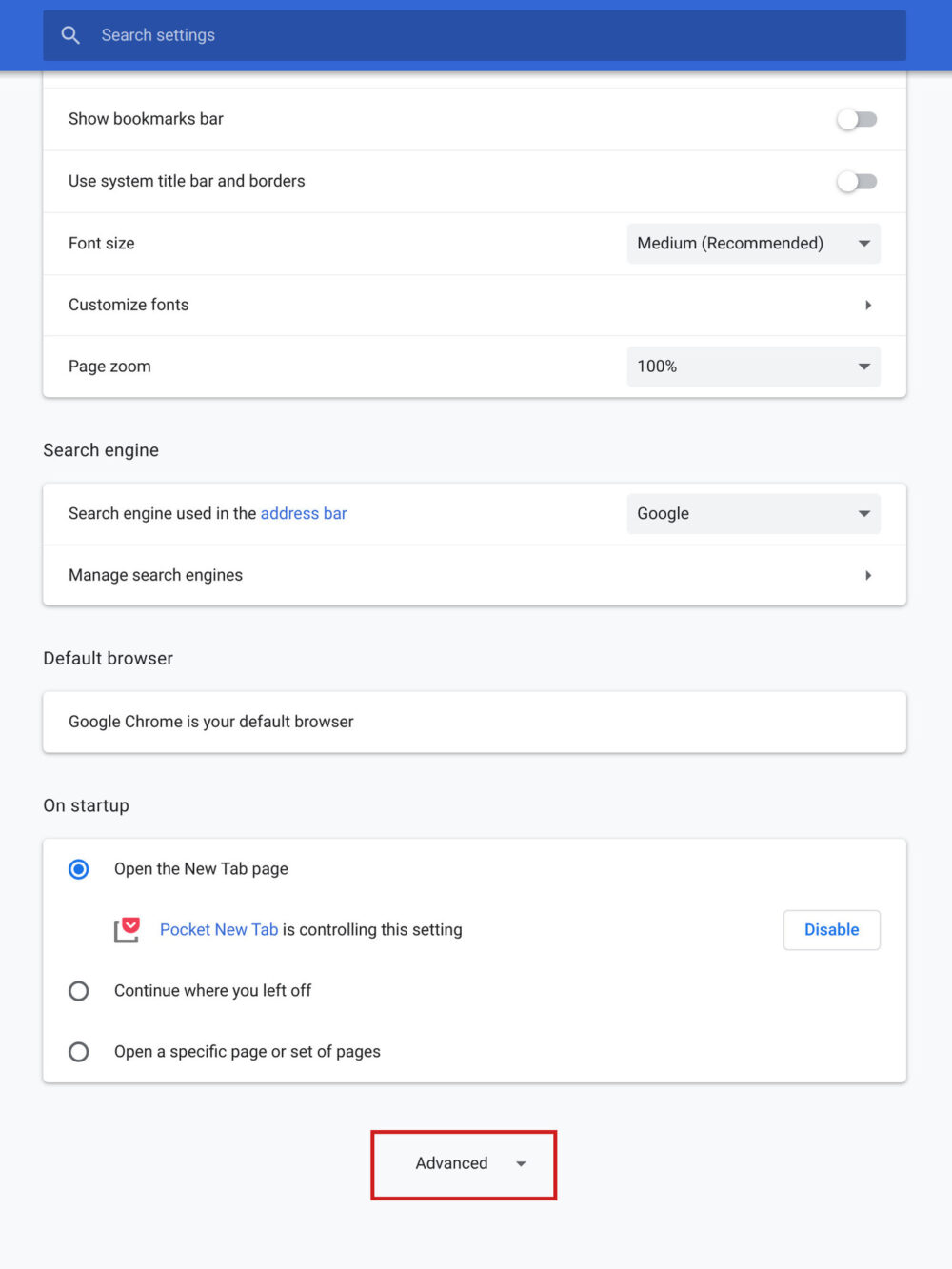The height and width of the screenshot is (1269, 952).
Task: Click the search magnifying glass icon
Action: coord(69,34)
